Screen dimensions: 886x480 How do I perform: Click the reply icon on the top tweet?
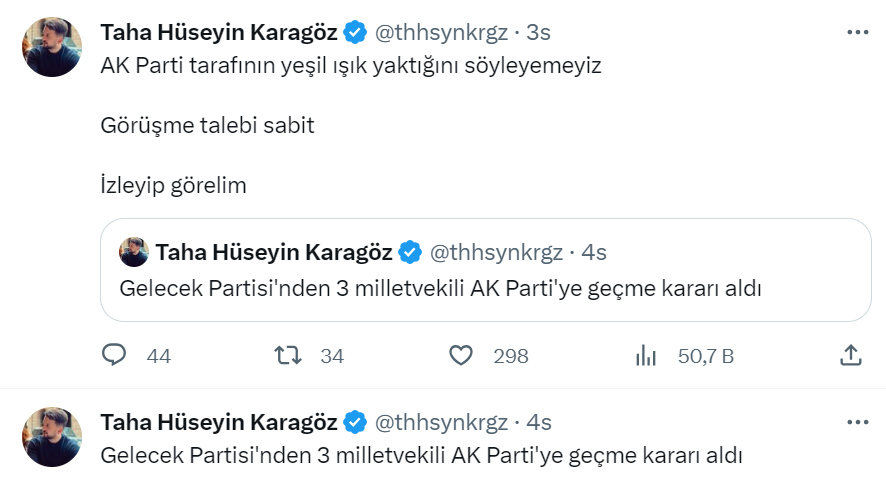[115, 355]
